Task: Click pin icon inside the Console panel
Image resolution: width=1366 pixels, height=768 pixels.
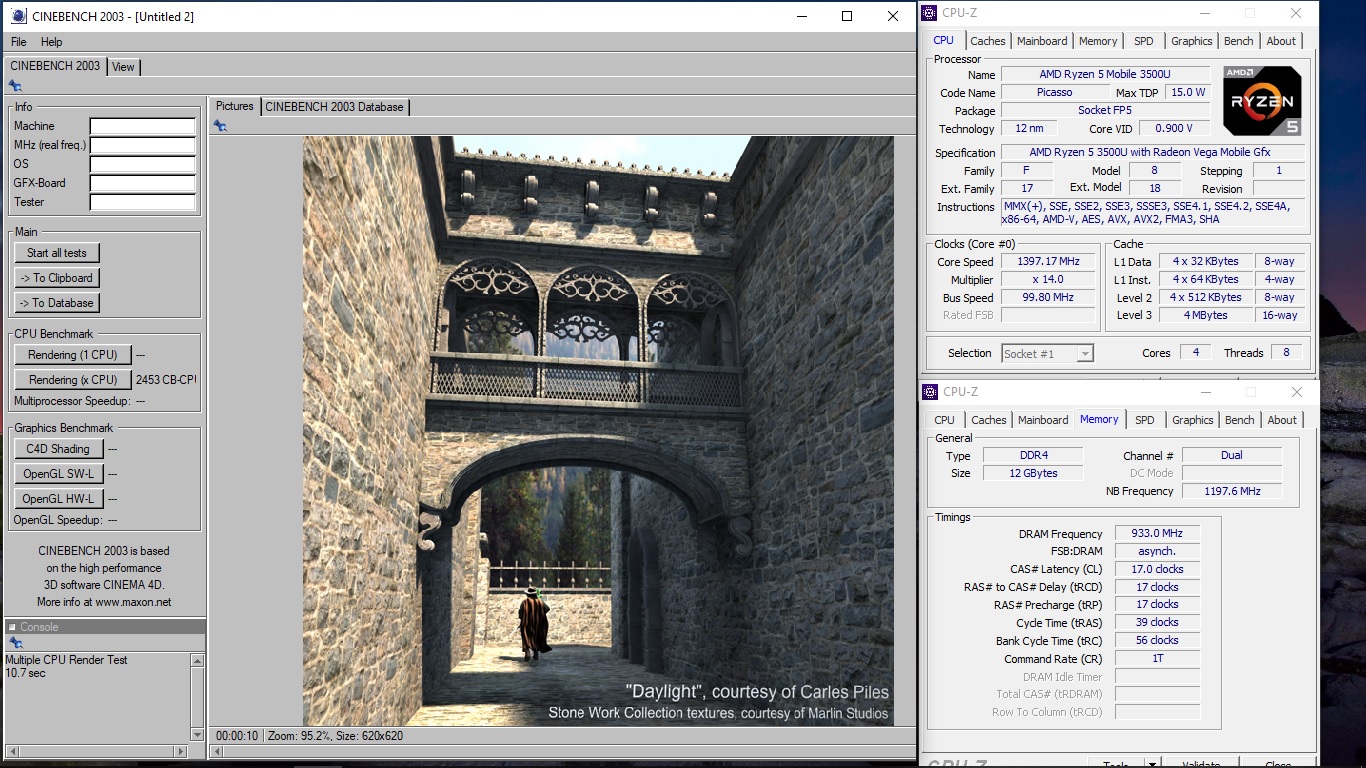Action: pos(15,643)
